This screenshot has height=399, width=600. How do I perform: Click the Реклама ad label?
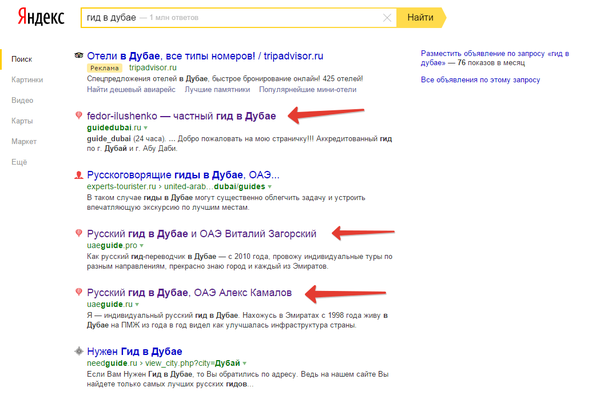tap(104, 68)
